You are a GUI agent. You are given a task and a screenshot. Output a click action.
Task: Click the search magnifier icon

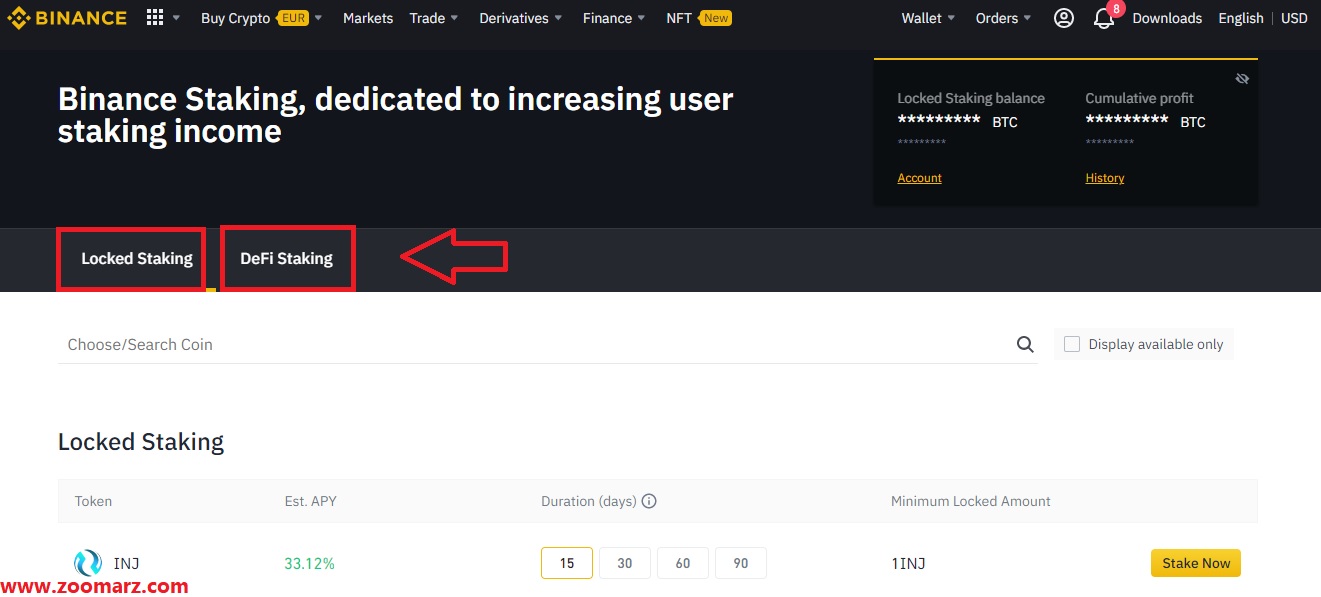pyautogui.click(x=1025, y=344)
